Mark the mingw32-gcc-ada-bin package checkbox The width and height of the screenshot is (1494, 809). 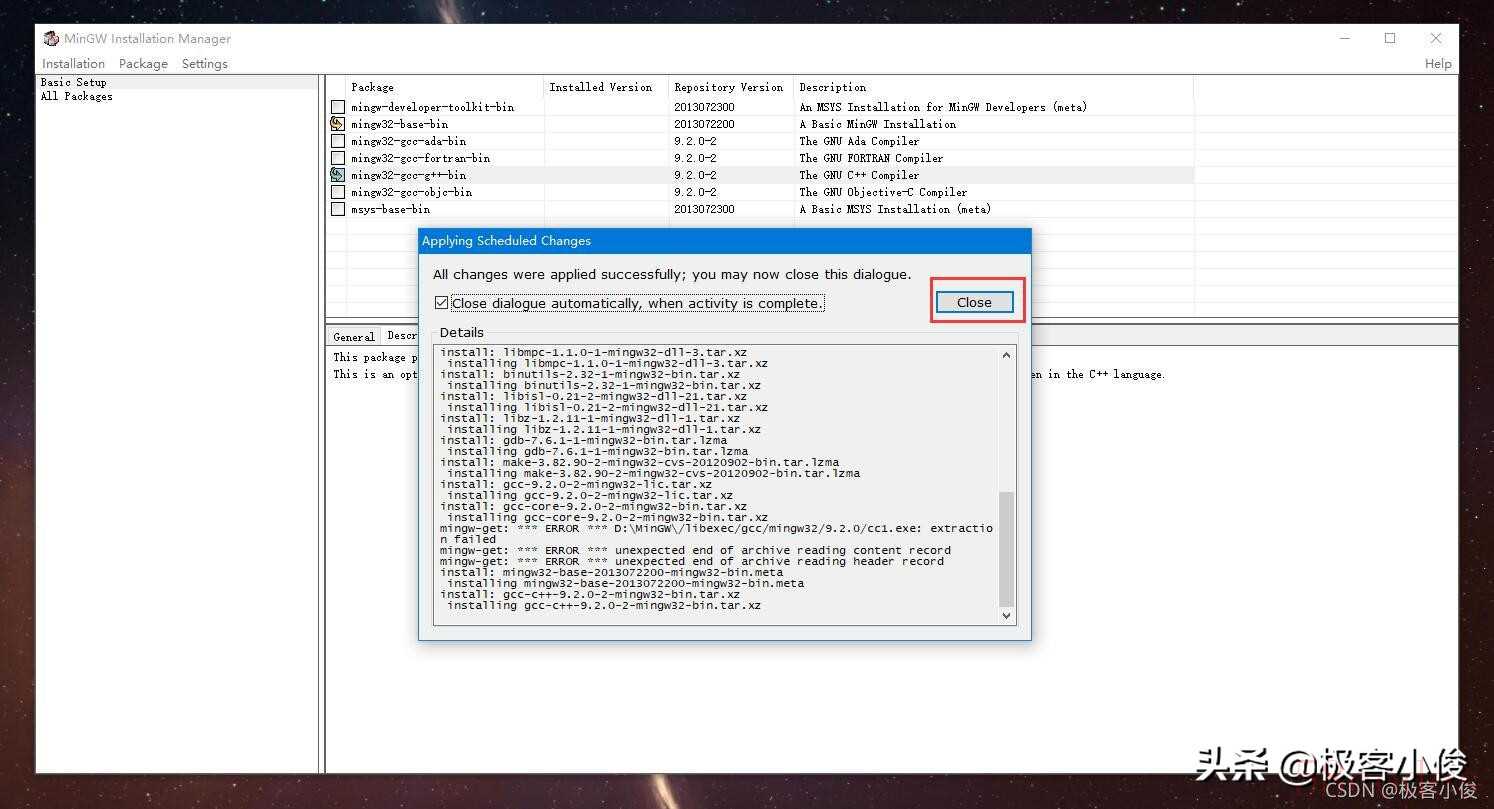(x=337, y=141)
